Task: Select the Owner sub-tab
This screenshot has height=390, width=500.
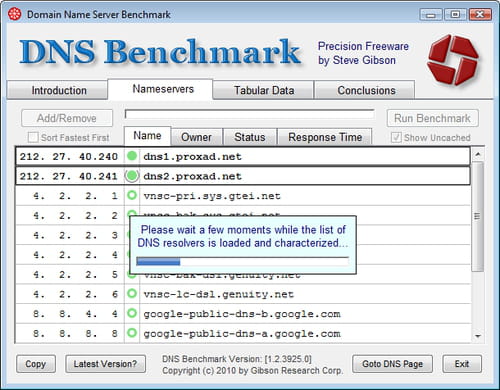Action: (196, 137)
